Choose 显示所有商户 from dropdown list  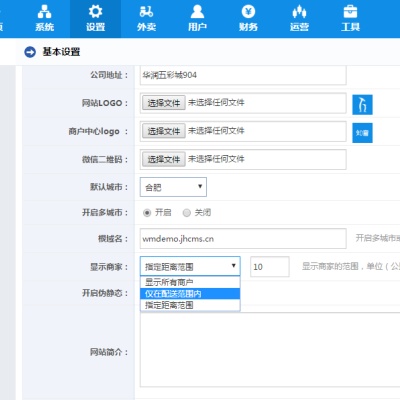pyautogui.click(x=190, y=282)
